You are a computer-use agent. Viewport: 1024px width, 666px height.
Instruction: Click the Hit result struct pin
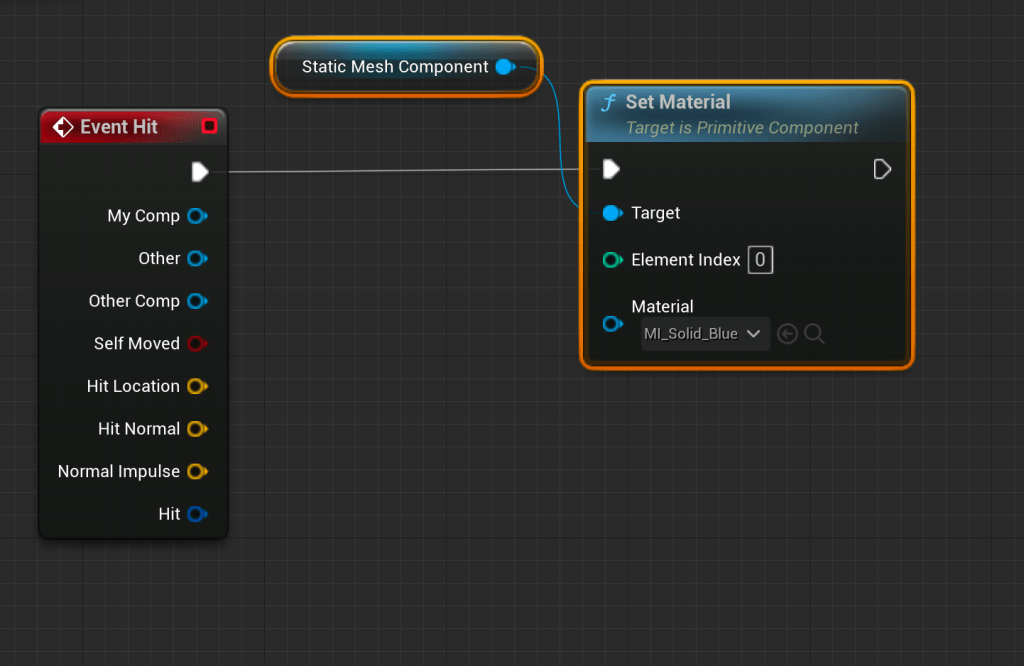pyautogui.click(x=196, y=514)
